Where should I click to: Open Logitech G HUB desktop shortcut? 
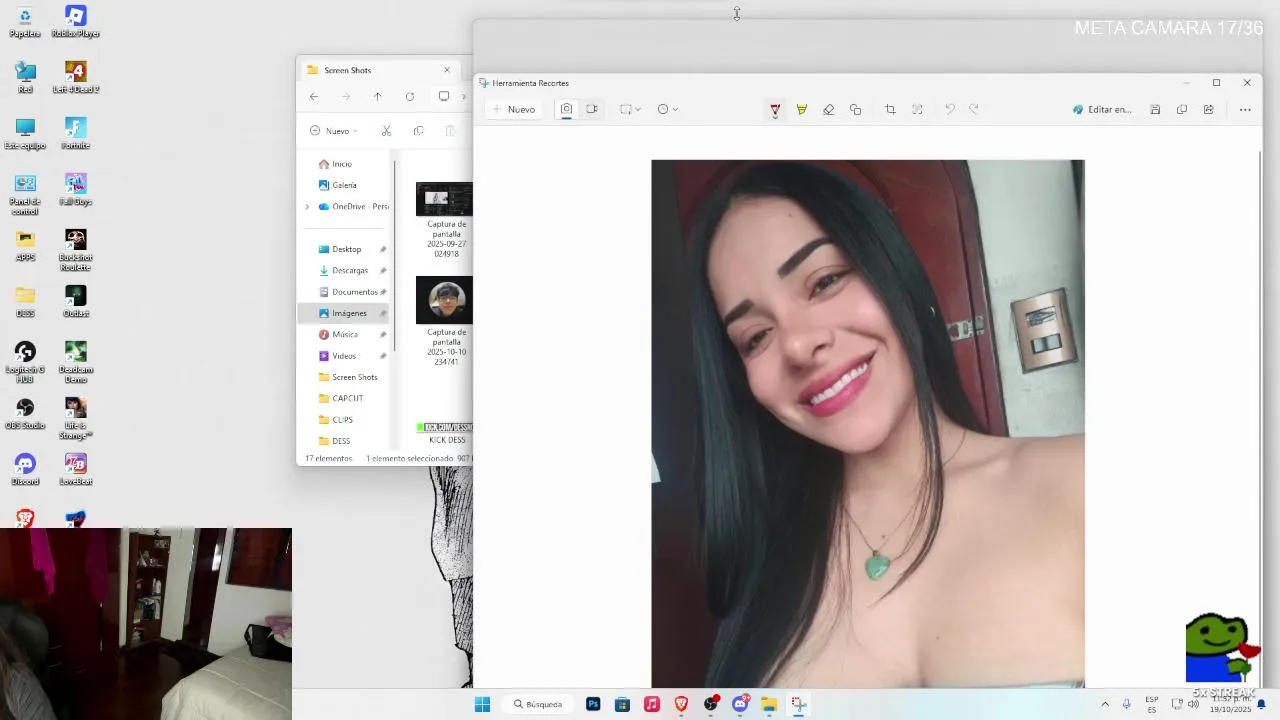(x=25, y=362)
